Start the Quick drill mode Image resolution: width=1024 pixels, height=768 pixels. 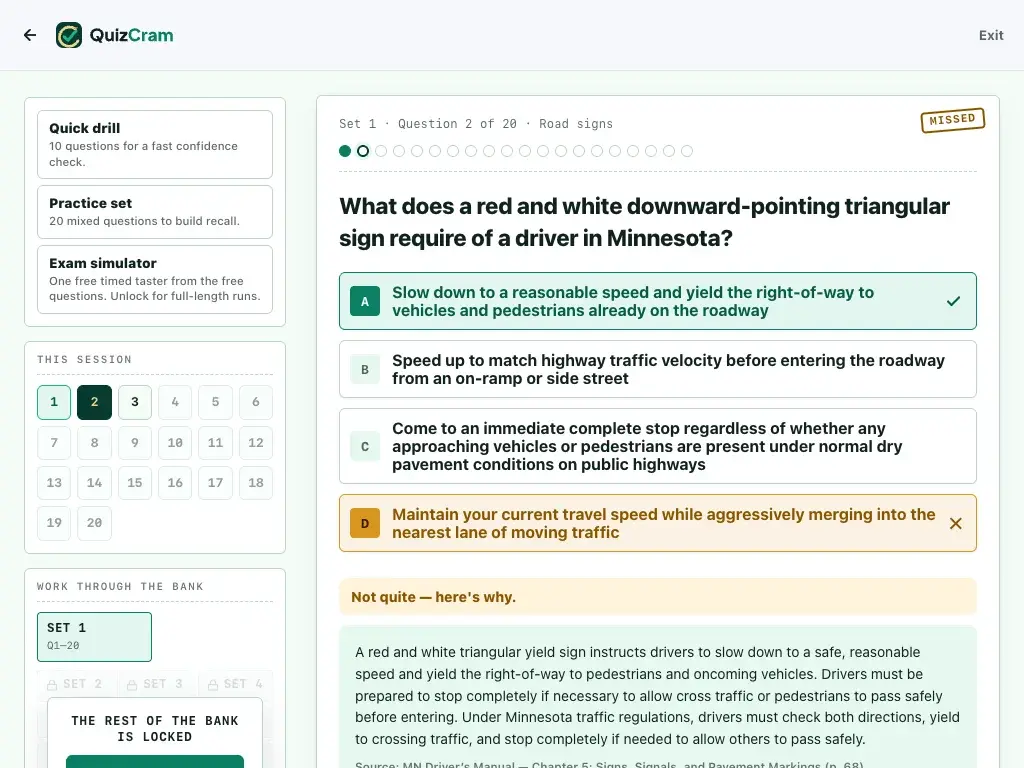pos(155,144)
